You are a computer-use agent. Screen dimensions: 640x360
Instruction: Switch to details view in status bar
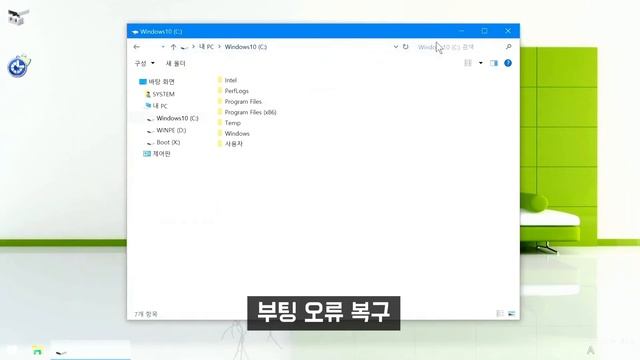click(x=500, y=313)
